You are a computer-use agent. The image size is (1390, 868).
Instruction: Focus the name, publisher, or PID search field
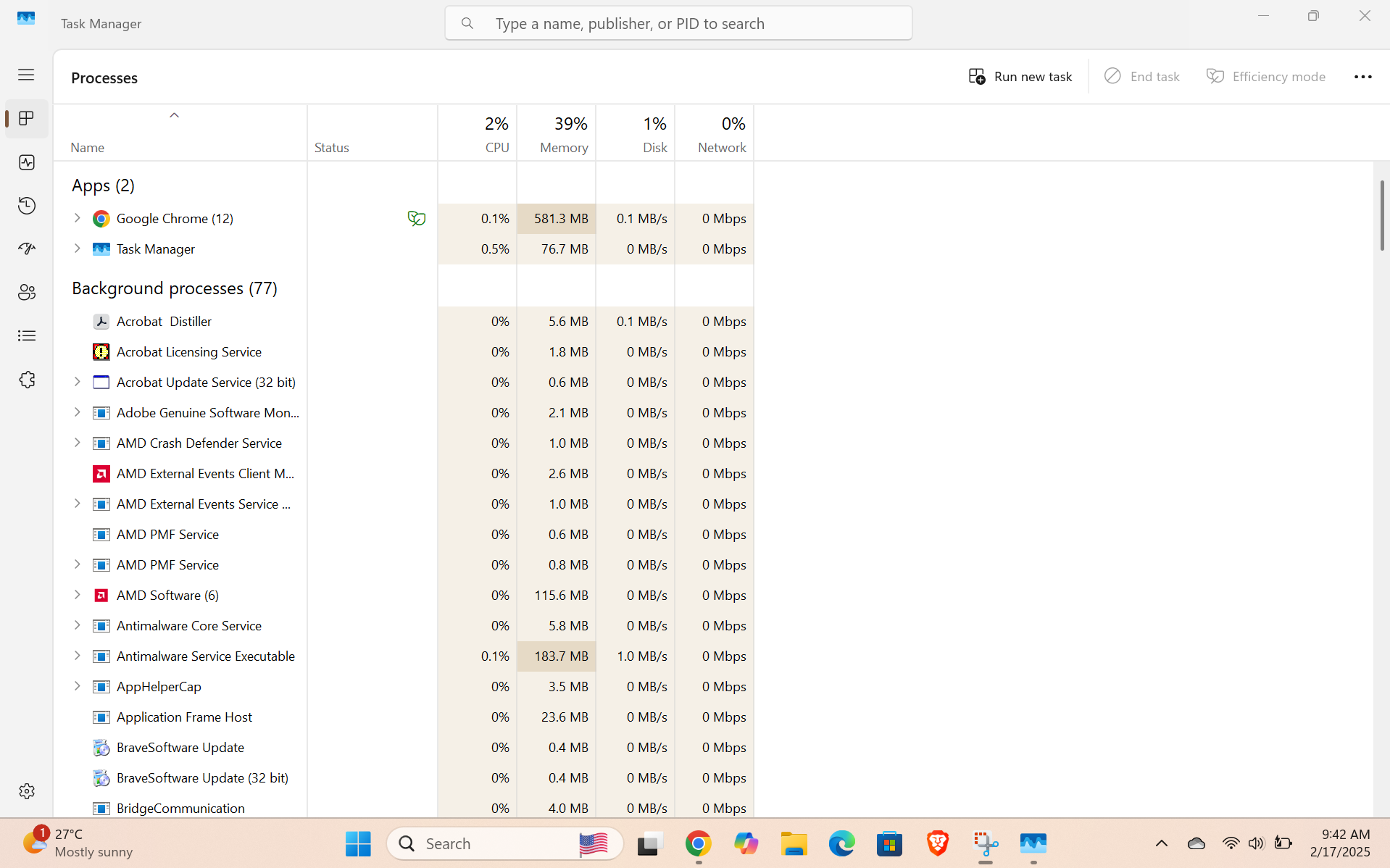(678, 23)
